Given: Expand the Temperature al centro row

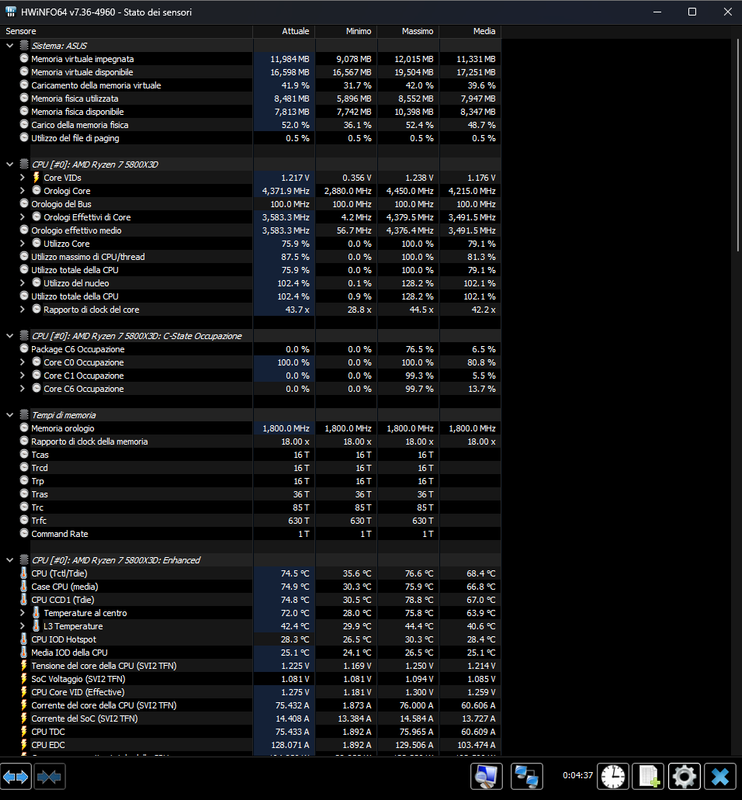Looking at the screenshot, I should click(x=22, y=613).
